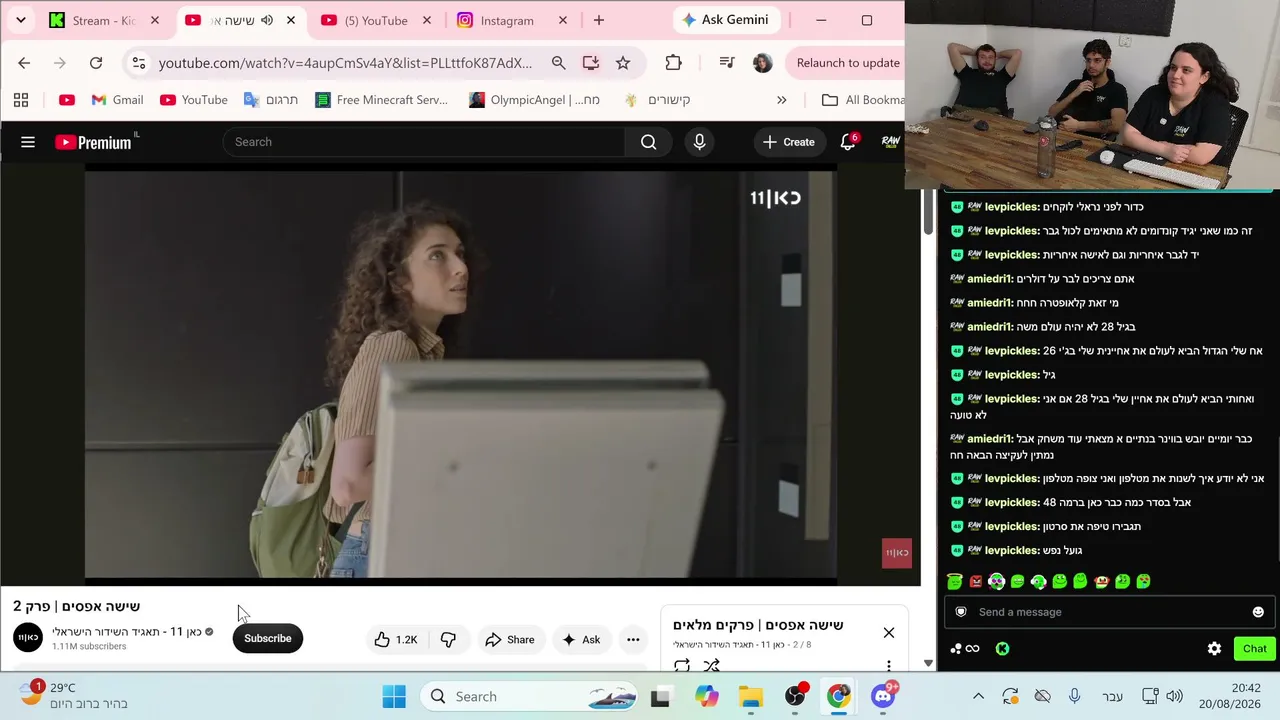
Task: Share the video
Action: tap(509, 639)
